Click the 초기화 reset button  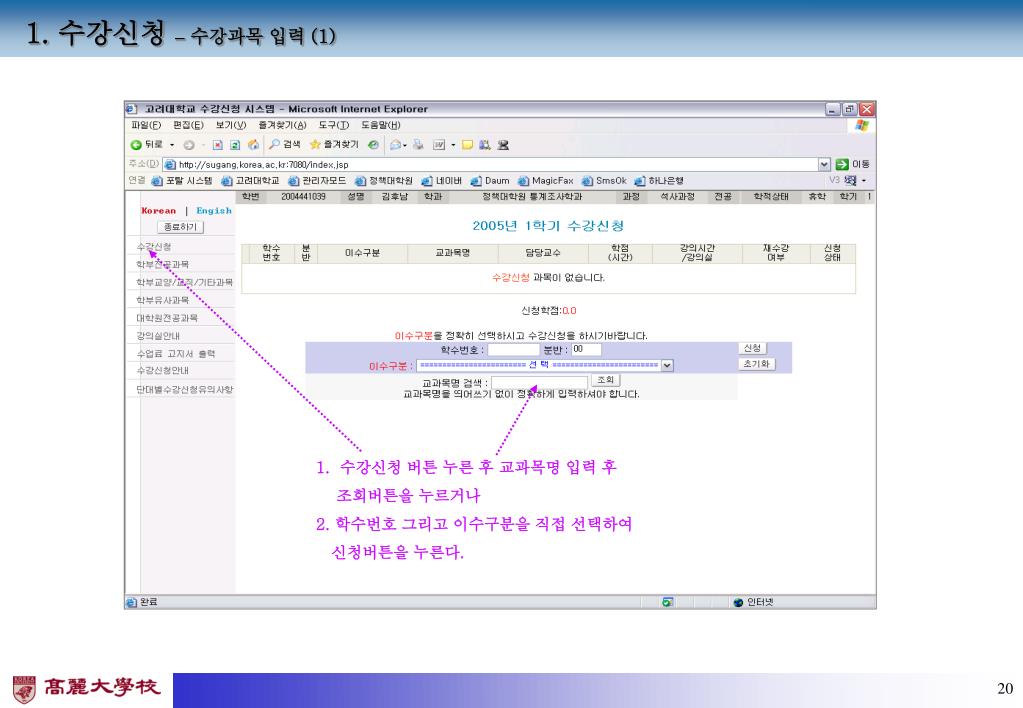point(757,364)
